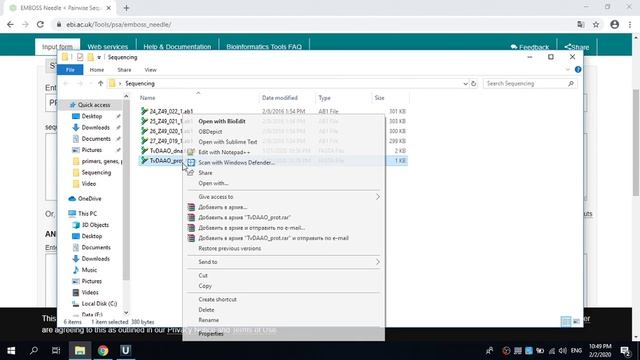The height and width of the screenshot is (360, 640).
Task: Open Chrome from the taskbar
Action: point(103,351)
